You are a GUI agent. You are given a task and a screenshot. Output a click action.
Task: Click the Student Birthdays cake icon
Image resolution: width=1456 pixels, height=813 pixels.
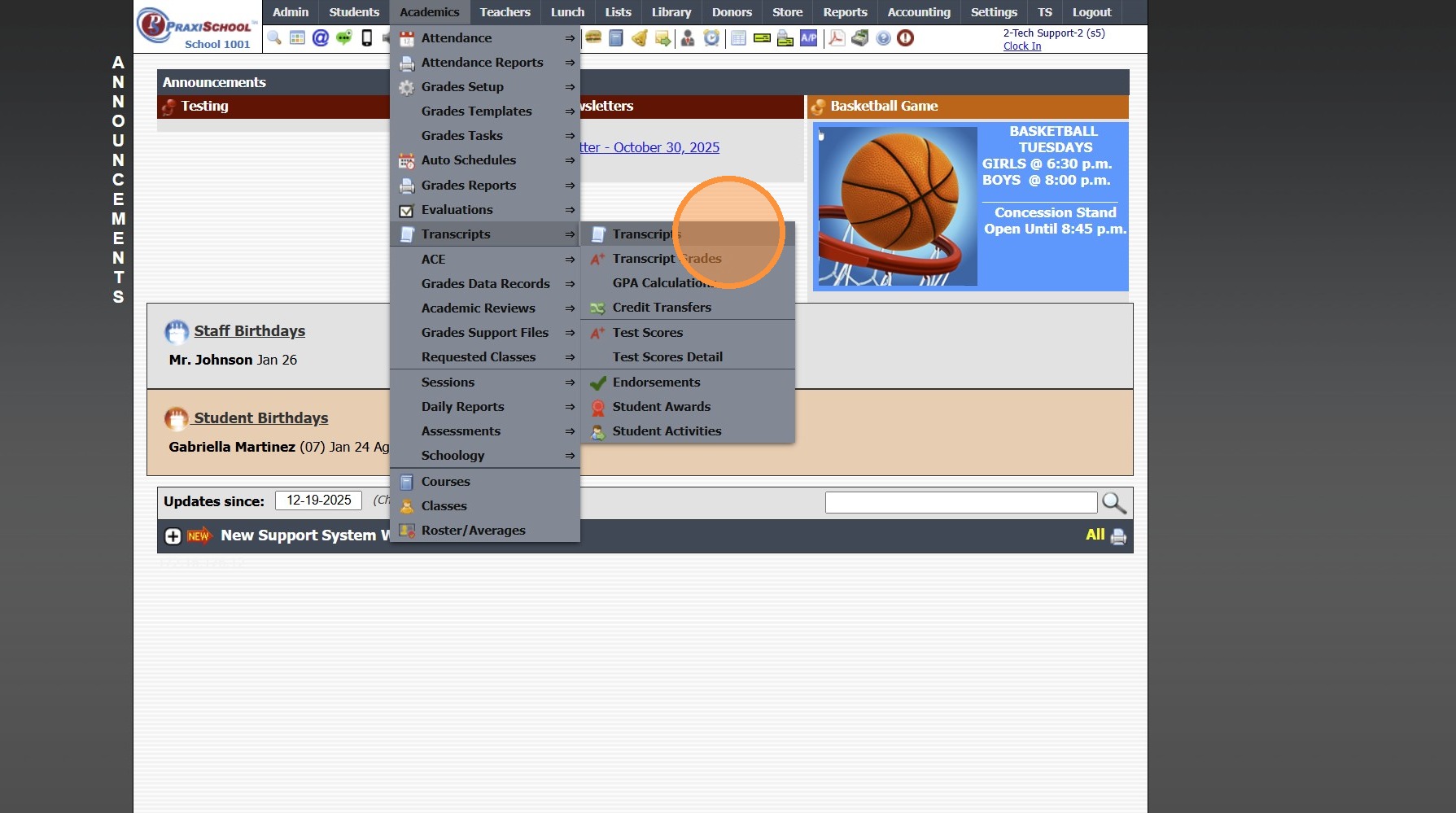[x=177, y=419]
